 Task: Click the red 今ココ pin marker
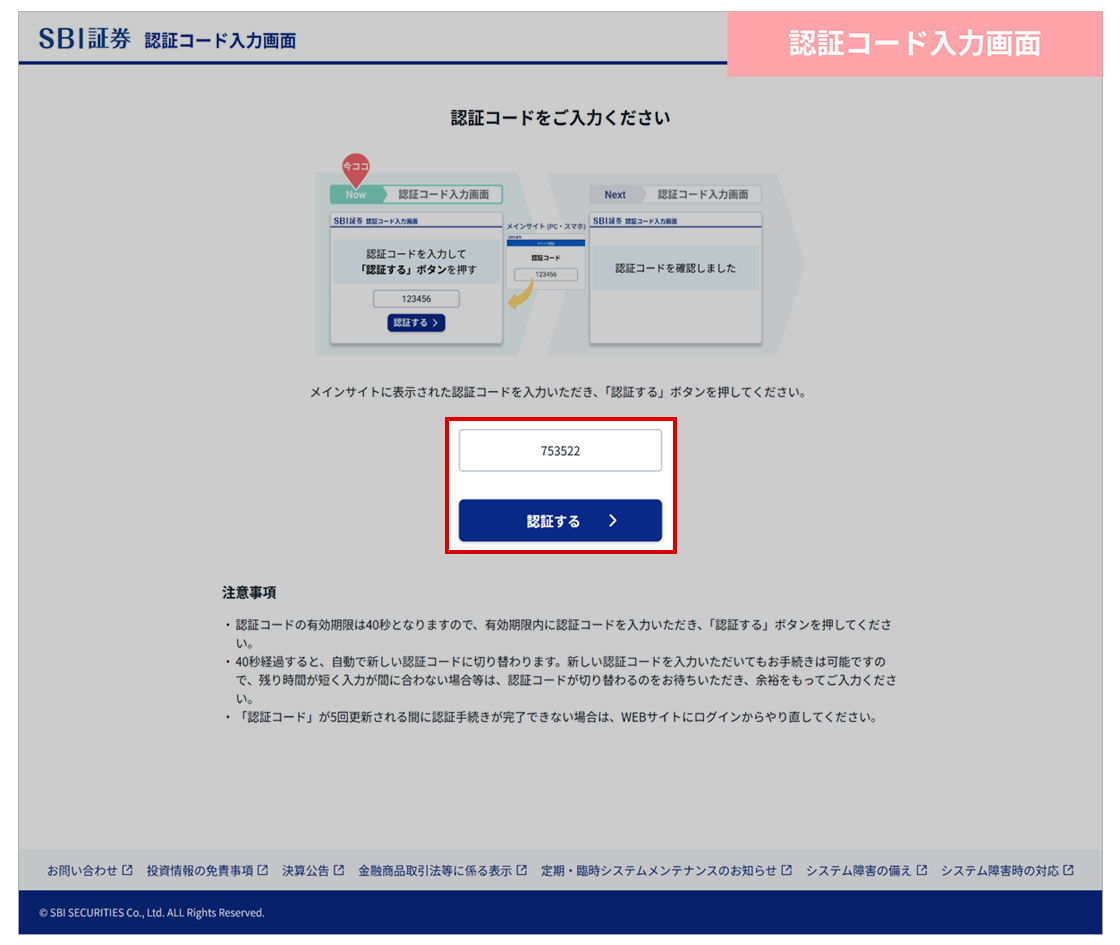[x=356, y=167]
